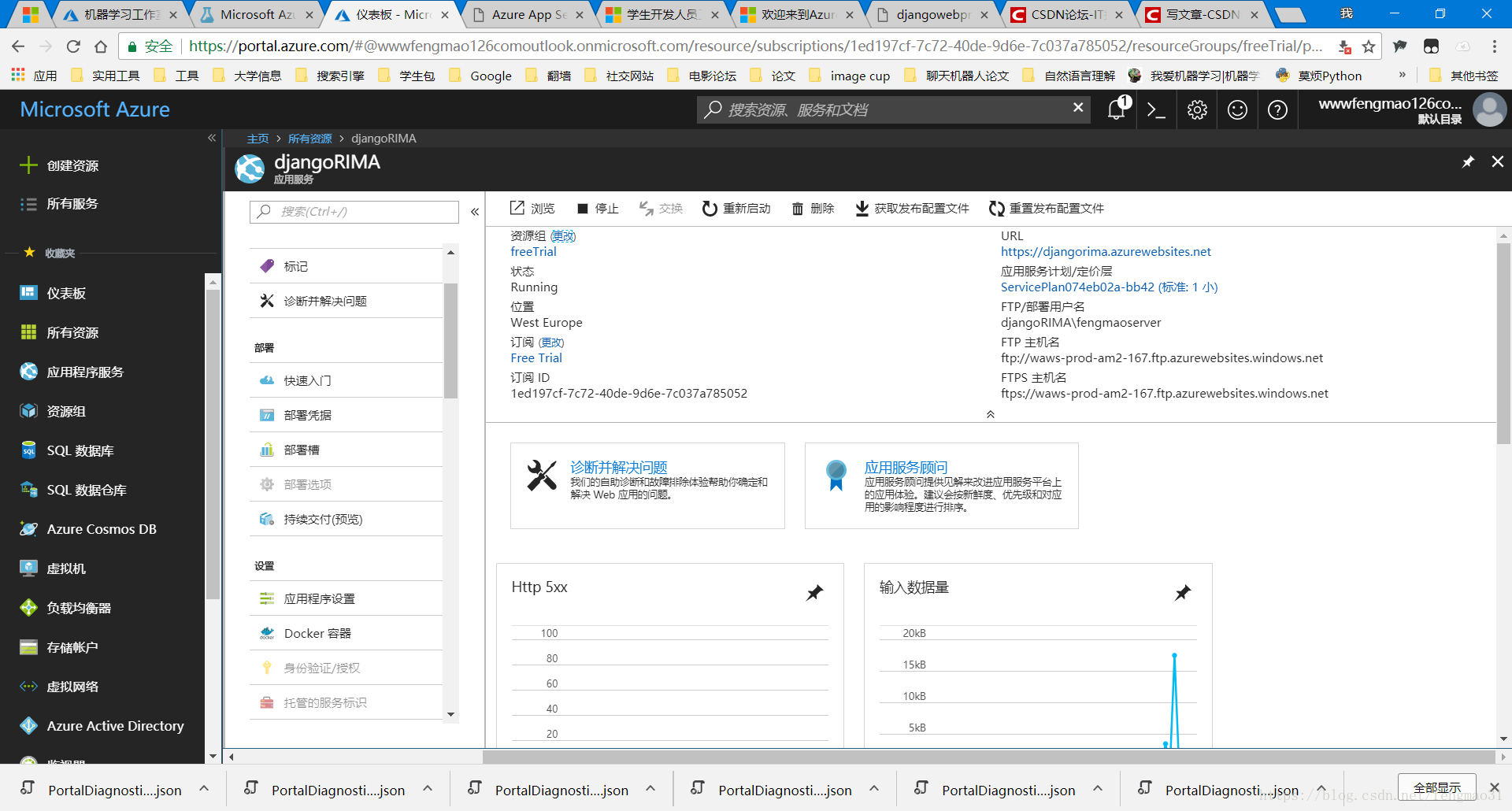Switch to CSDN论坛 browser tab
The image size is (1512, 811).
pos(1068,15)
